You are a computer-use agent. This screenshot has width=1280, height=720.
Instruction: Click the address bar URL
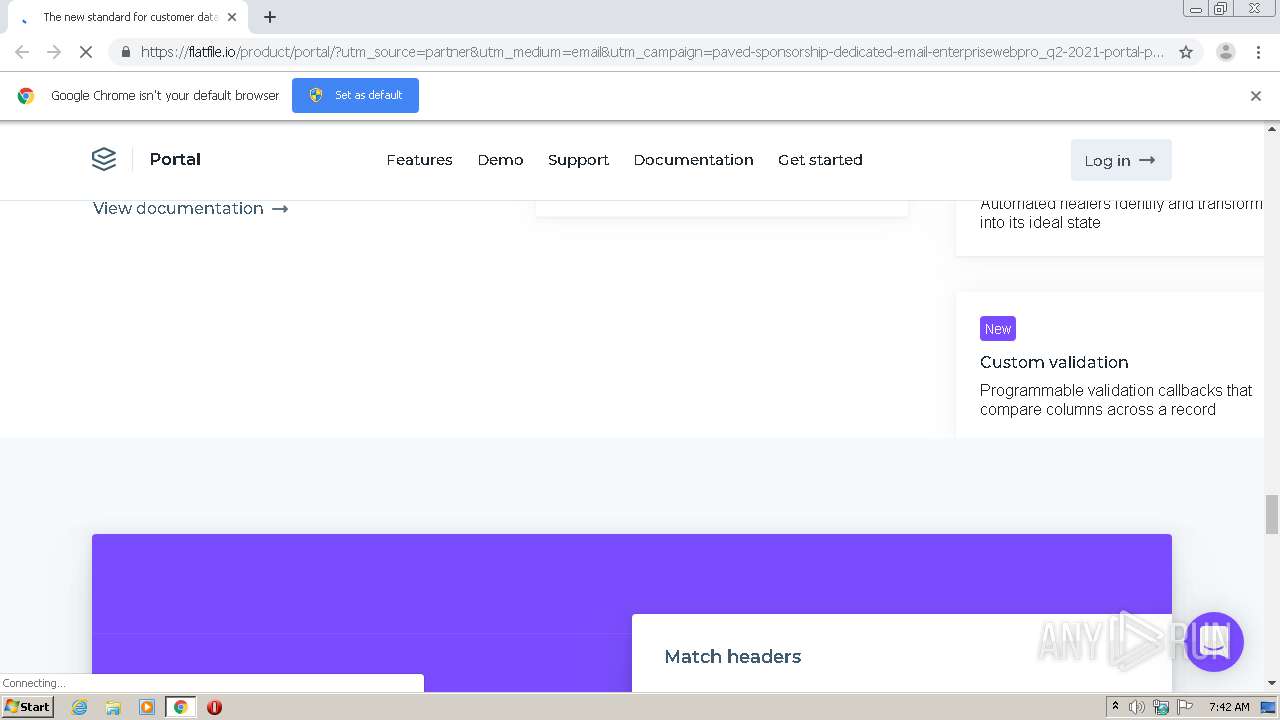coord(652,52)
